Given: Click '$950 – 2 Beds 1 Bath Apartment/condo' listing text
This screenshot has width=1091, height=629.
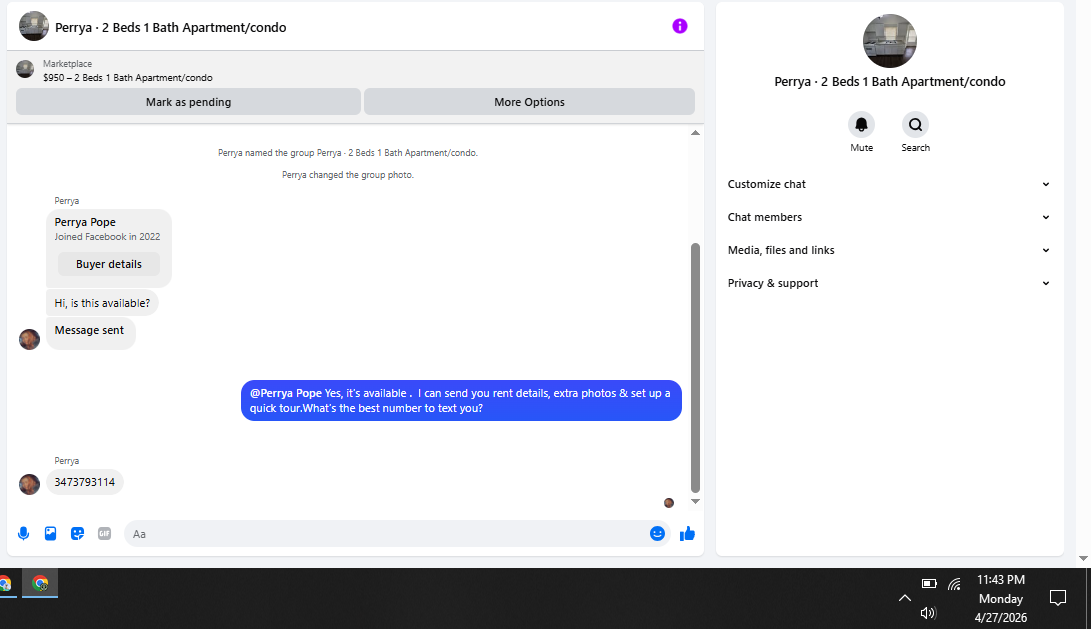Looking at the screenshot, I should point(128,78).
